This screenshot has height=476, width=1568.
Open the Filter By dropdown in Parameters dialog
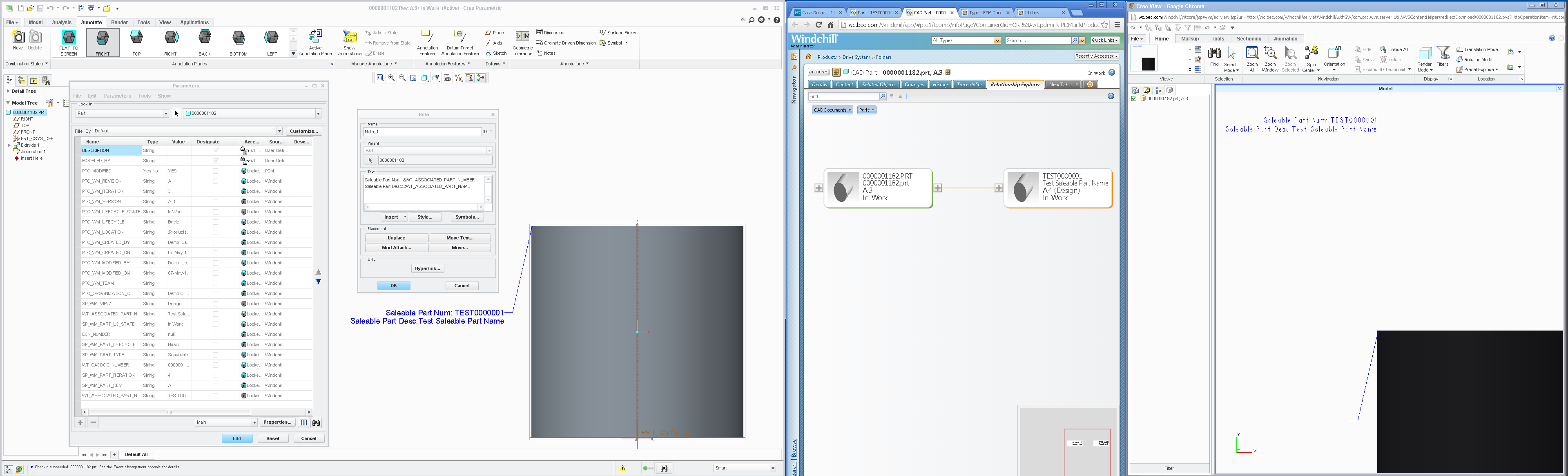pyautogui.click(x=279, y=131)
